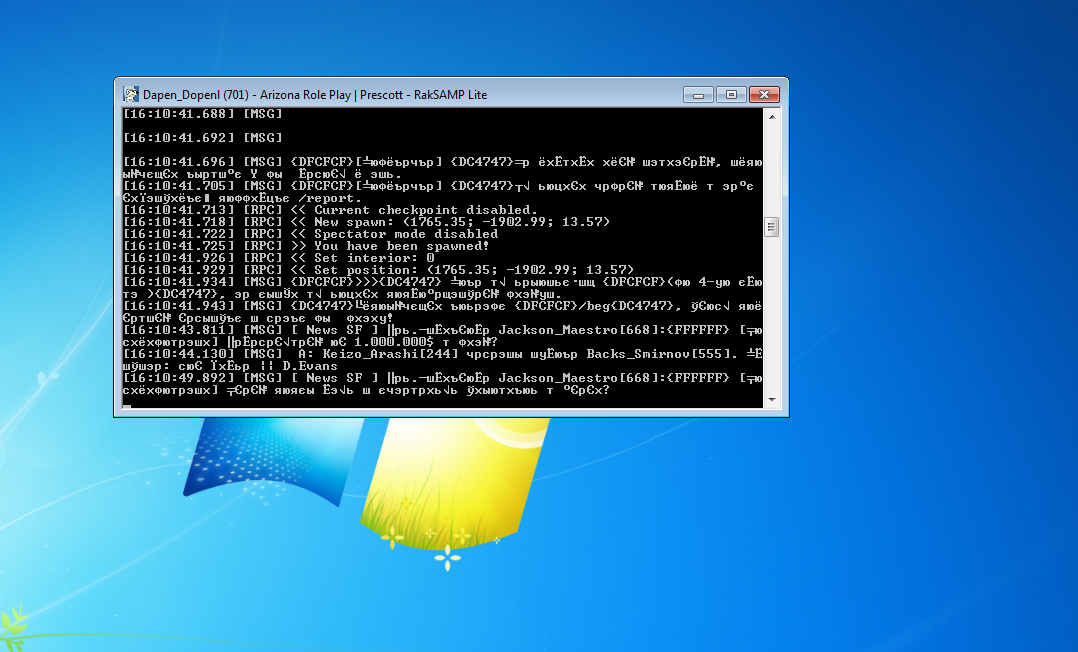1078x652 pixels.
Task: Click the blinking cursor on console's last line
Action: pos(127,404)
